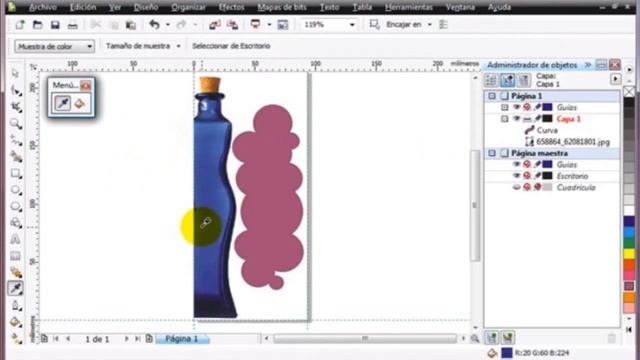Create a new document

click(20, 24)
